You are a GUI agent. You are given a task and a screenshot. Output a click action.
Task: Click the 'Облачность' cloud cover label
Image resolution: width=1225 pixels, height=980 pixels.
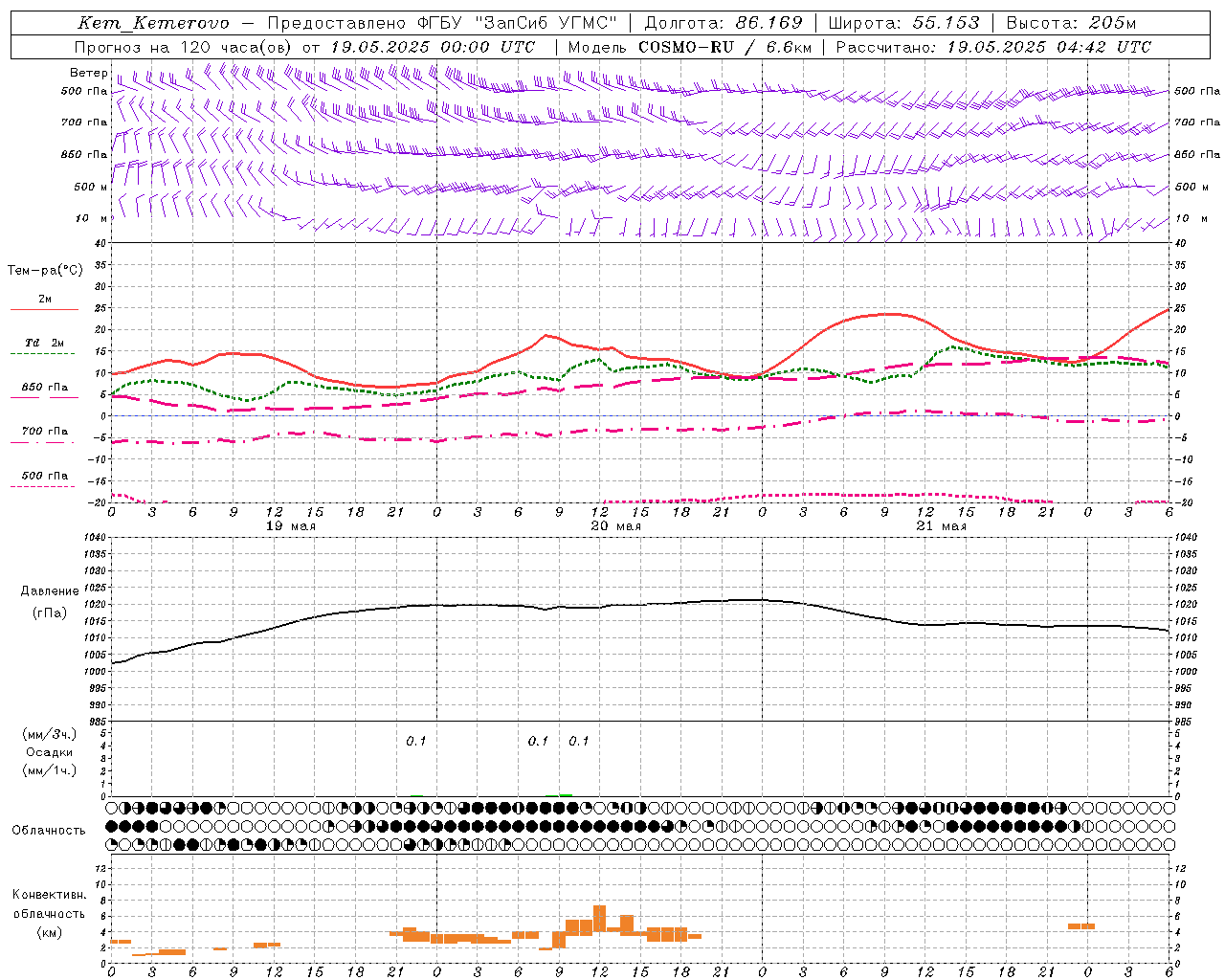pos(49,831)
